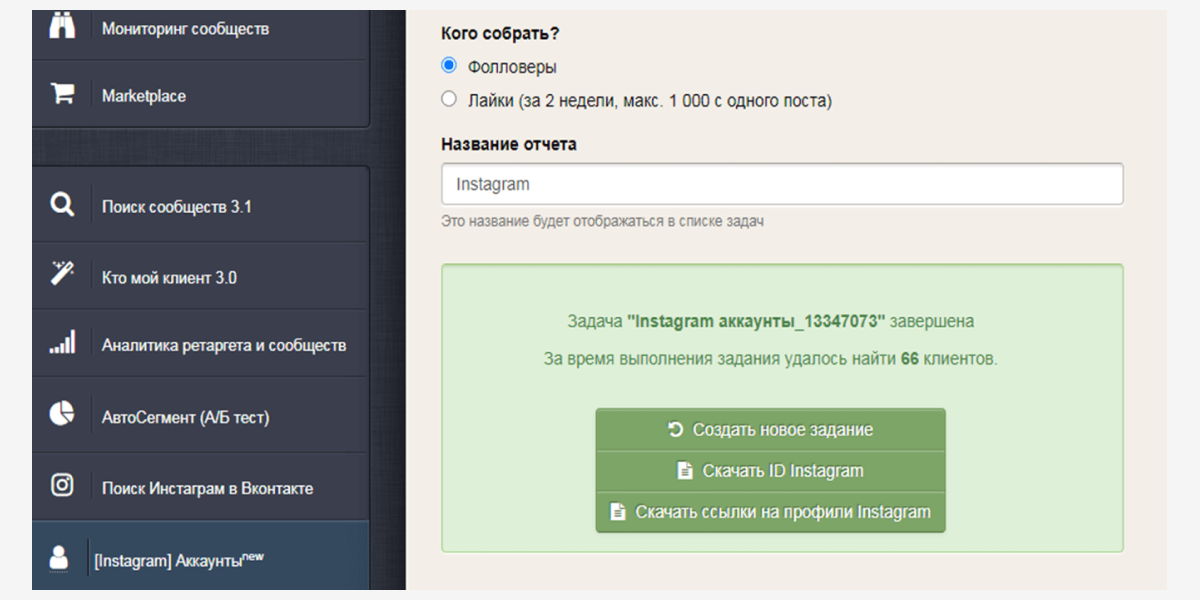Open Мониторинг сообществ menu item

201,29
